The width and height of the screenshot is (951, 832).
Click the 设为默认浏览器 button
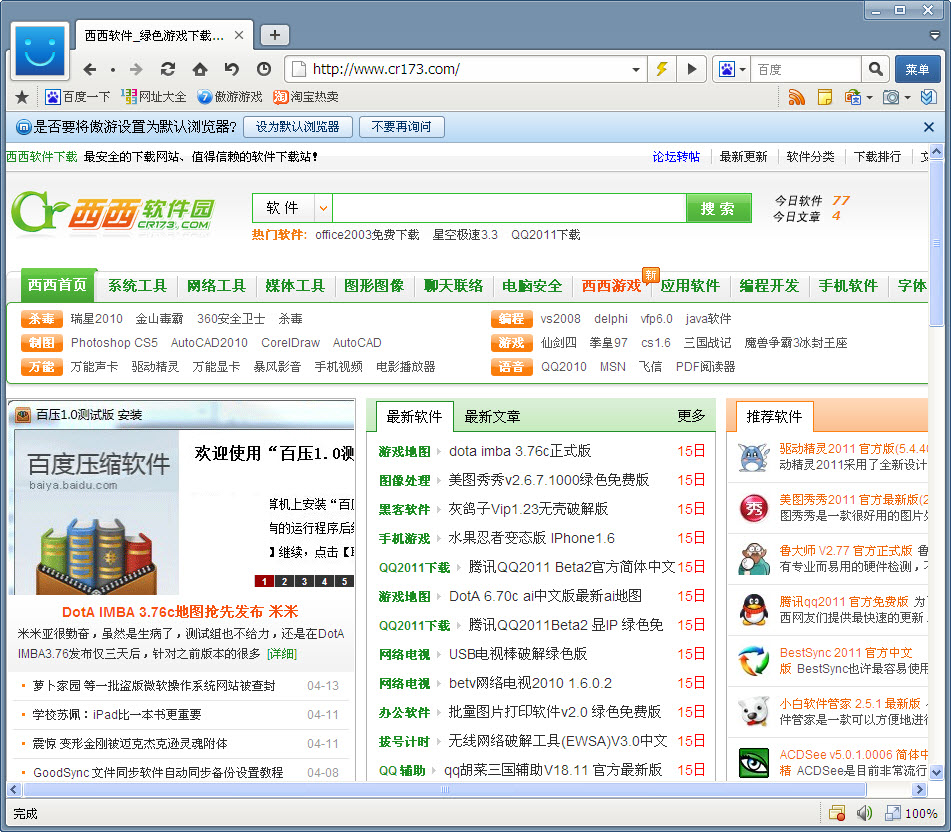click(297, 127)
